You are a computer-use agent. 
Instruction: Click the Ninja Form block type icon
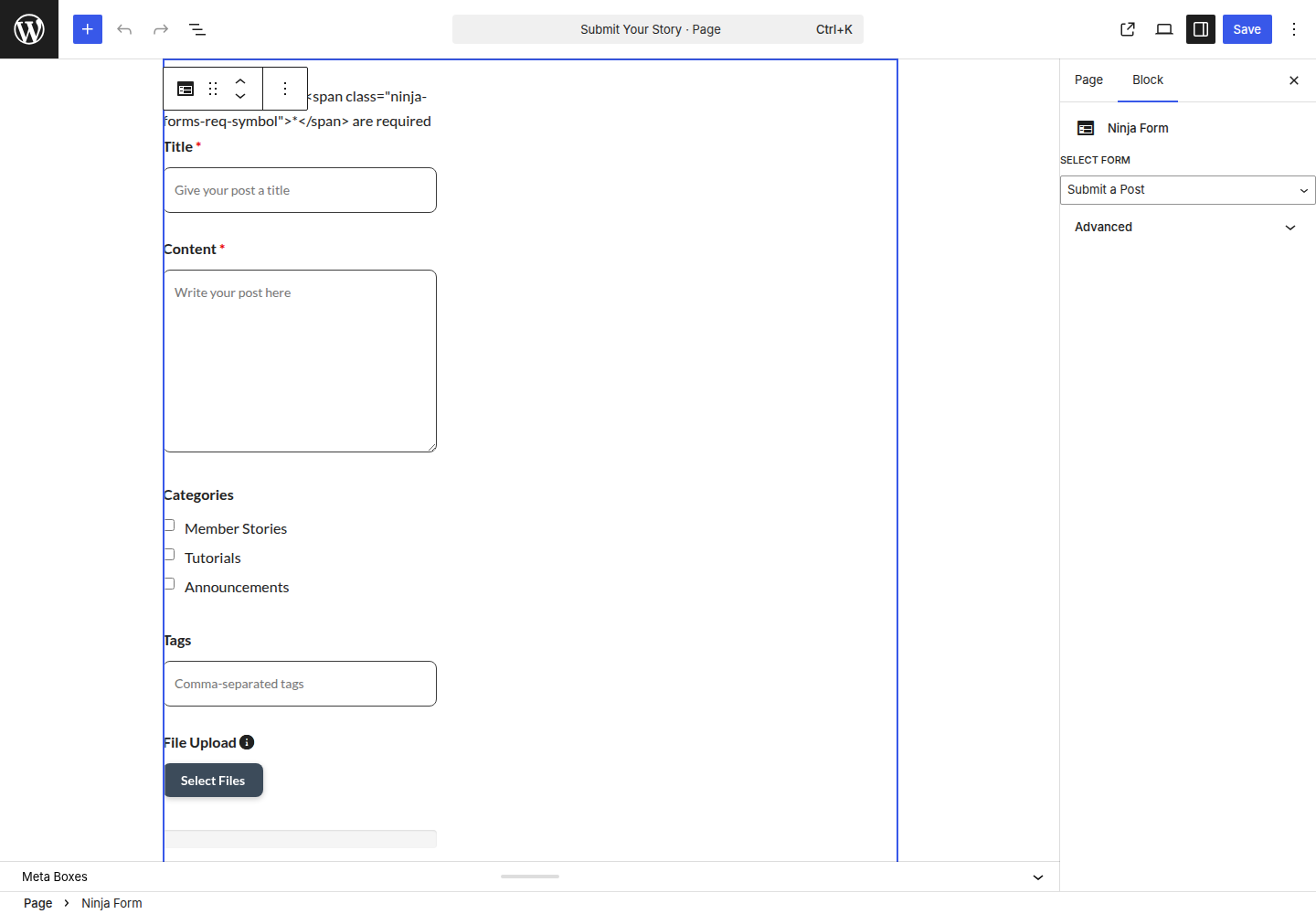(186, 89)
